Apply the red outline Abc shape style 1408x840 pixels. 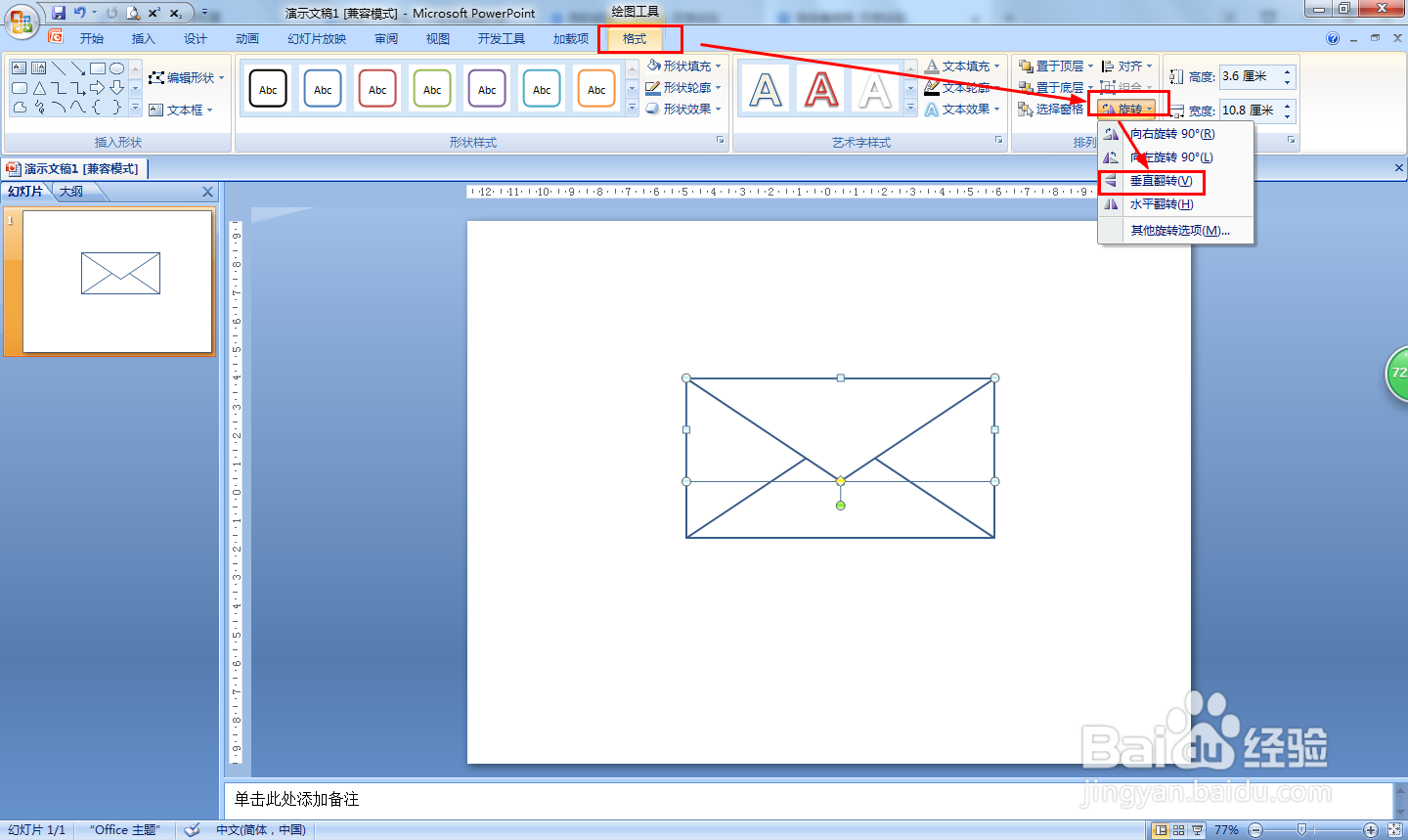(x=377, y=89)
